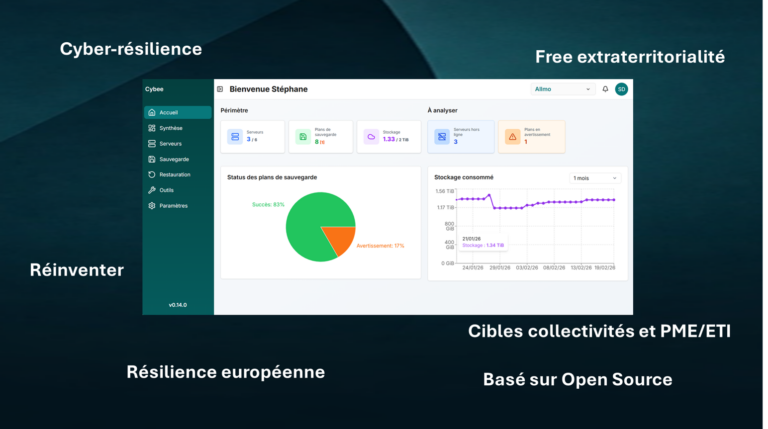Expand the Allmo organization dropdown

[563, 89]
